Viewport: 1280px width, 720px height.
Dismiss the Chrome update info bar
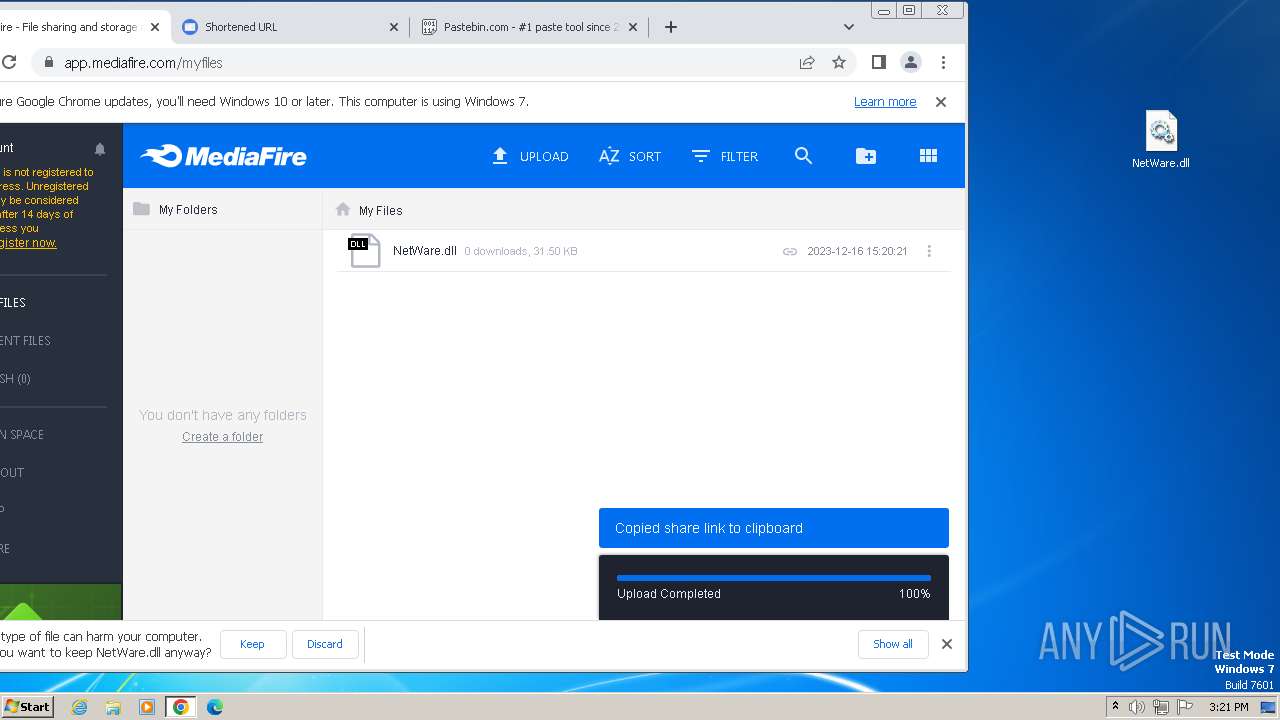940,102
